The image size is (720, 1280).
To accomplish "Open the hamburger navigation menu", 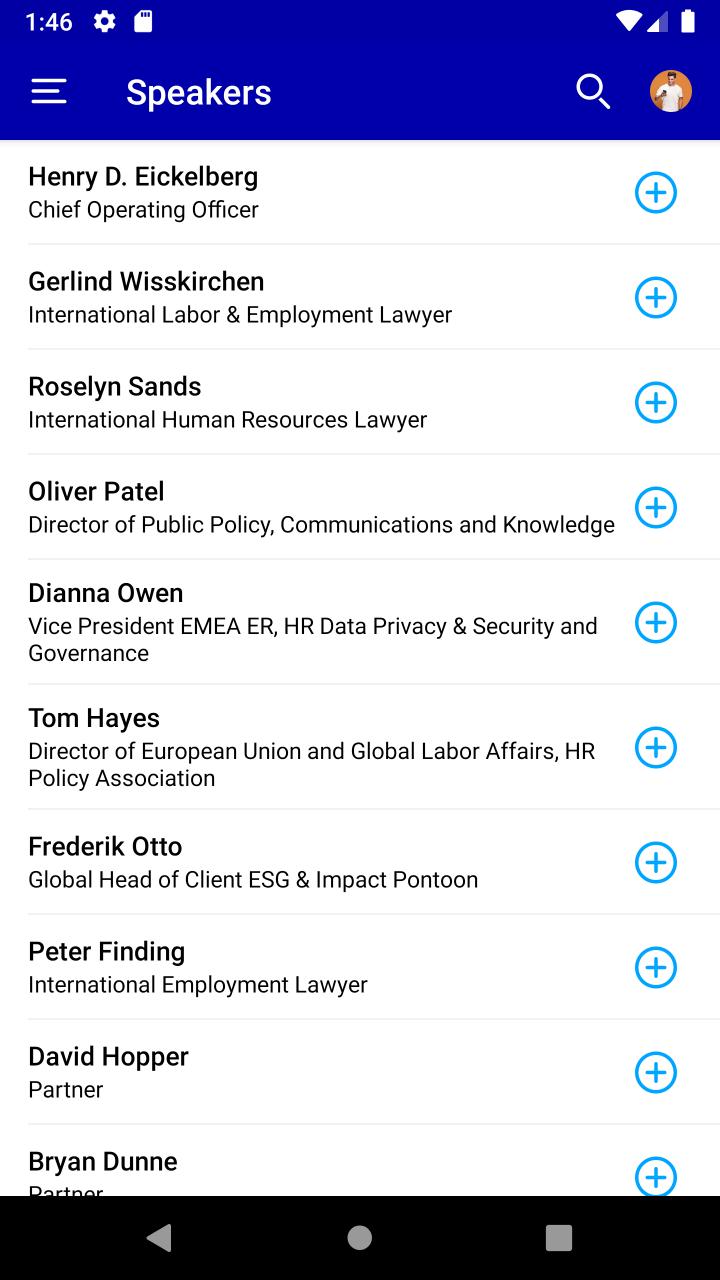I will point(49,92).
